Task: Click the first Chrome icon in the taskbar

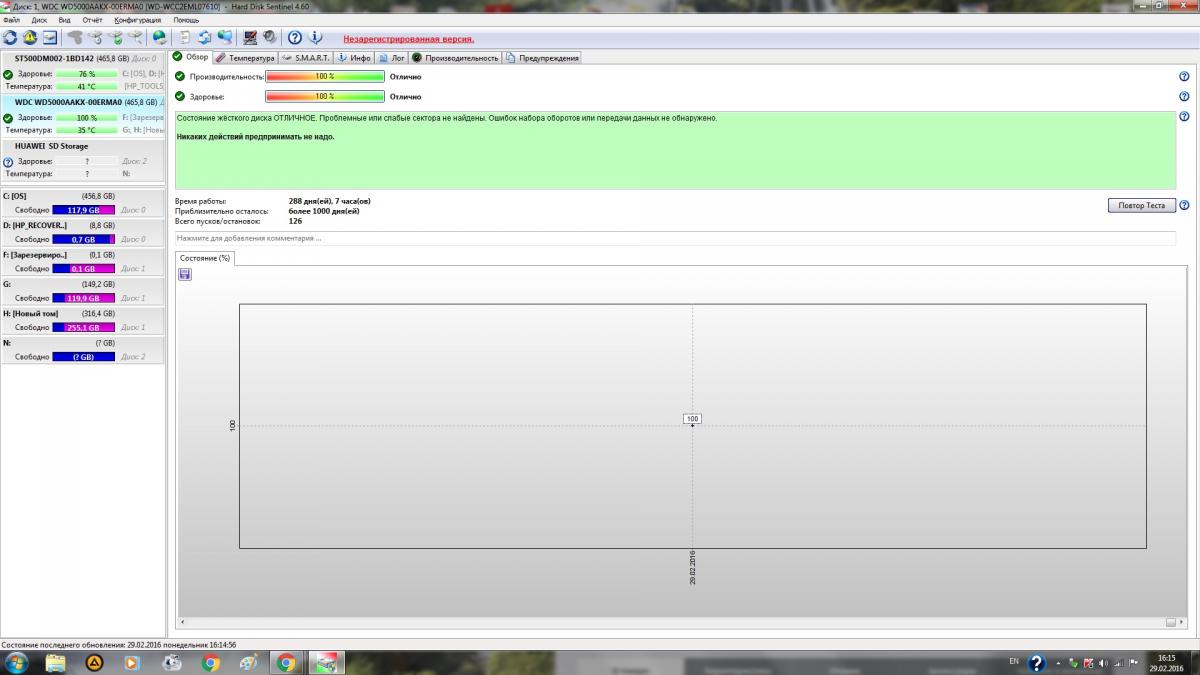Action: 210,662
